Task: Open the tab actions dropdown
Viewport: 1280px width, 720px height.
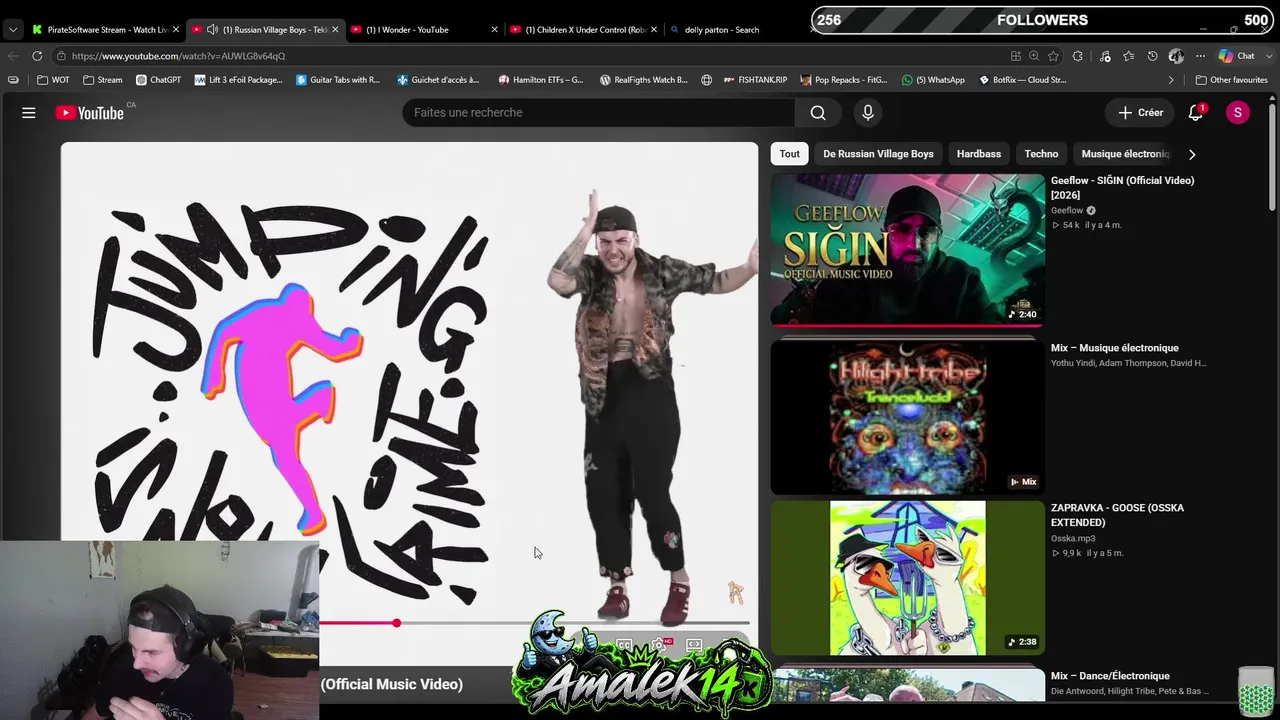Action: [x=13, y=30]
